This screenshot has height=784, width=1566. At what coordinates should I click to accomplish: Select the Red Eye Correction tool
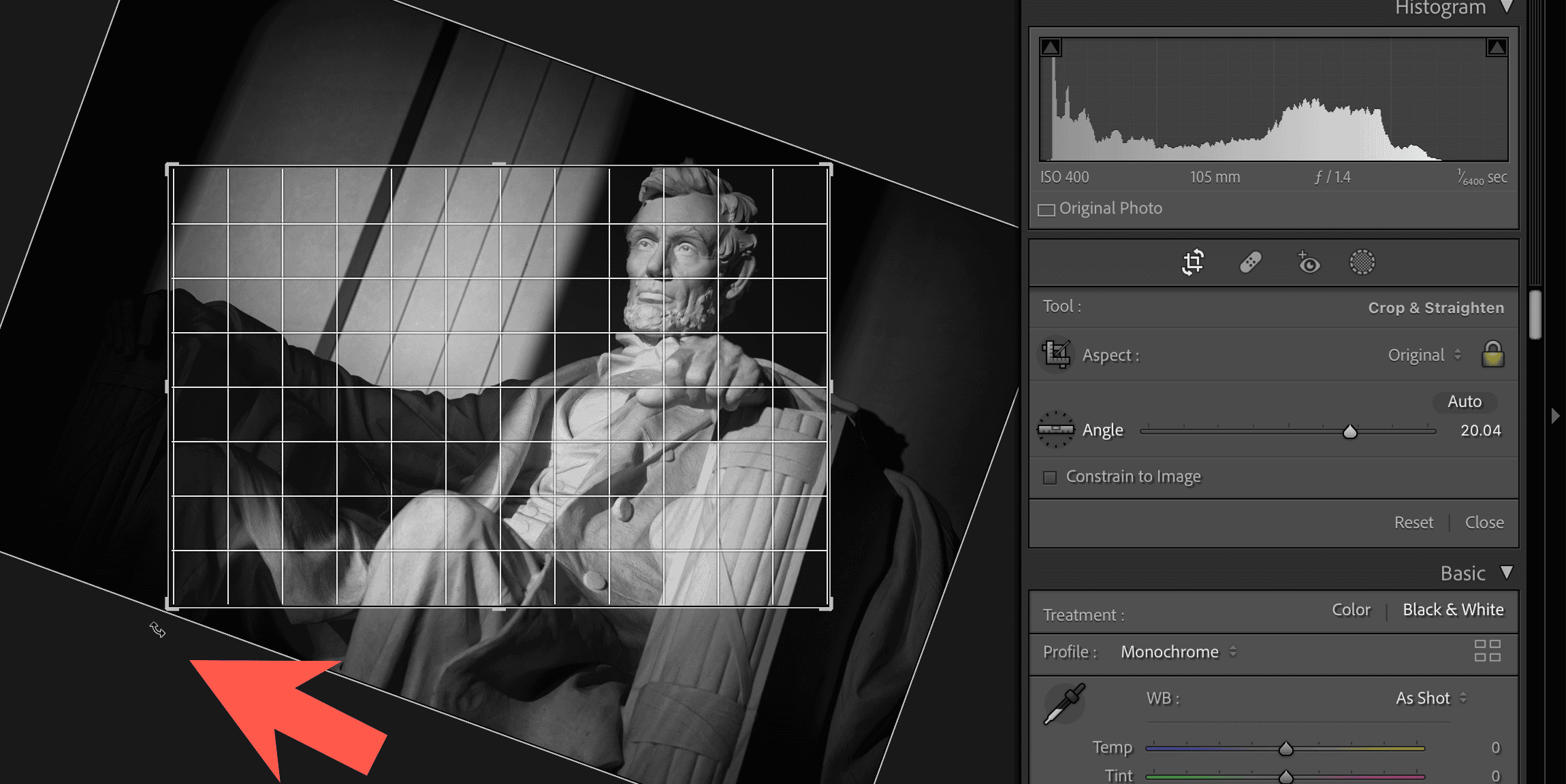pos(1308,262)
